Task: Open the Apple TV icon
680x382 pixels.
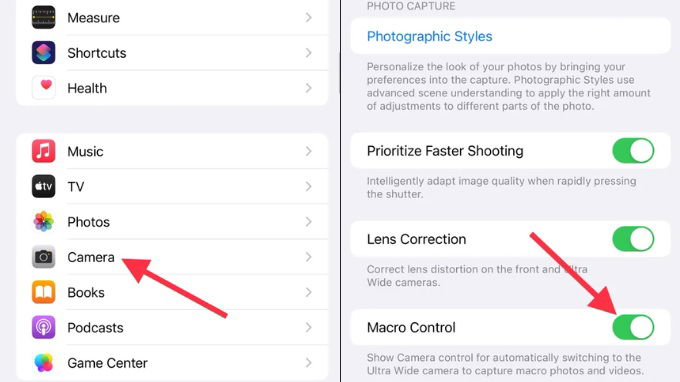Action: click(x=43, y=186)
